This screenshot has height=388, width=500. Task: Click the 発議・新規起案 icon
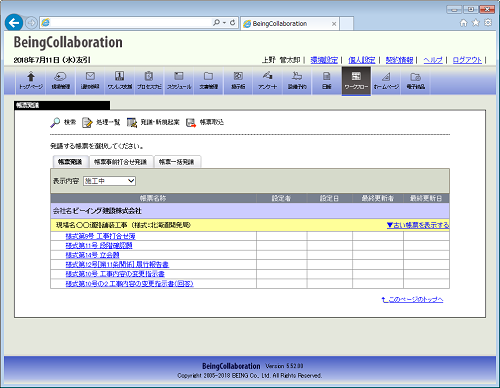click(x=132, y=122)
